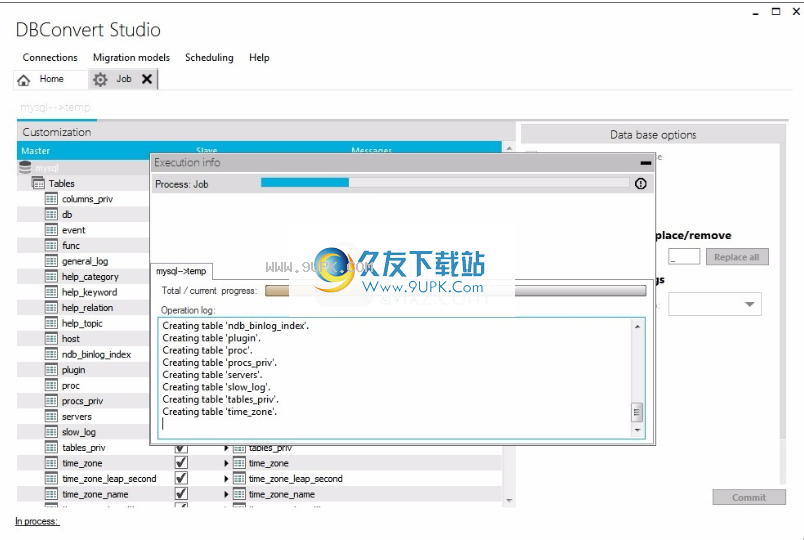Click the slow_log table icon
The image size is (804, 540).
coord(51,432)
